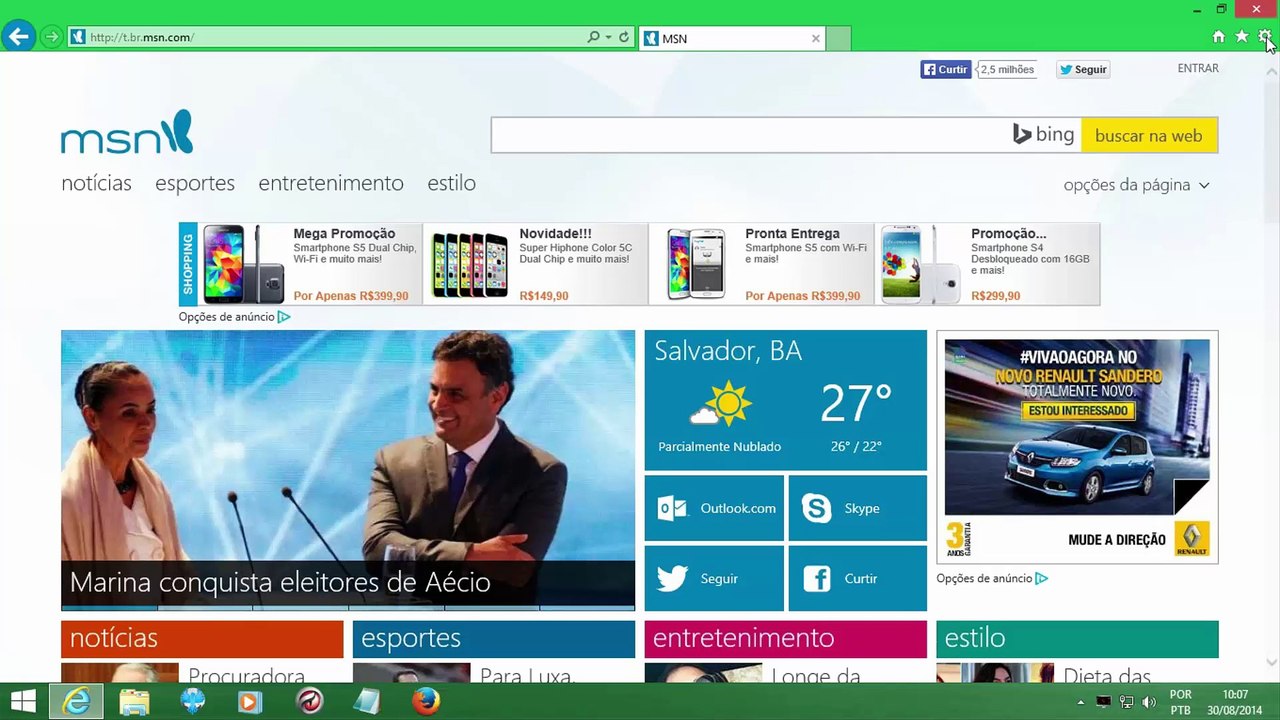Click Opções de anúncio under Renault ad
This screenshot has height=720, width=1280.
[992, 578]
